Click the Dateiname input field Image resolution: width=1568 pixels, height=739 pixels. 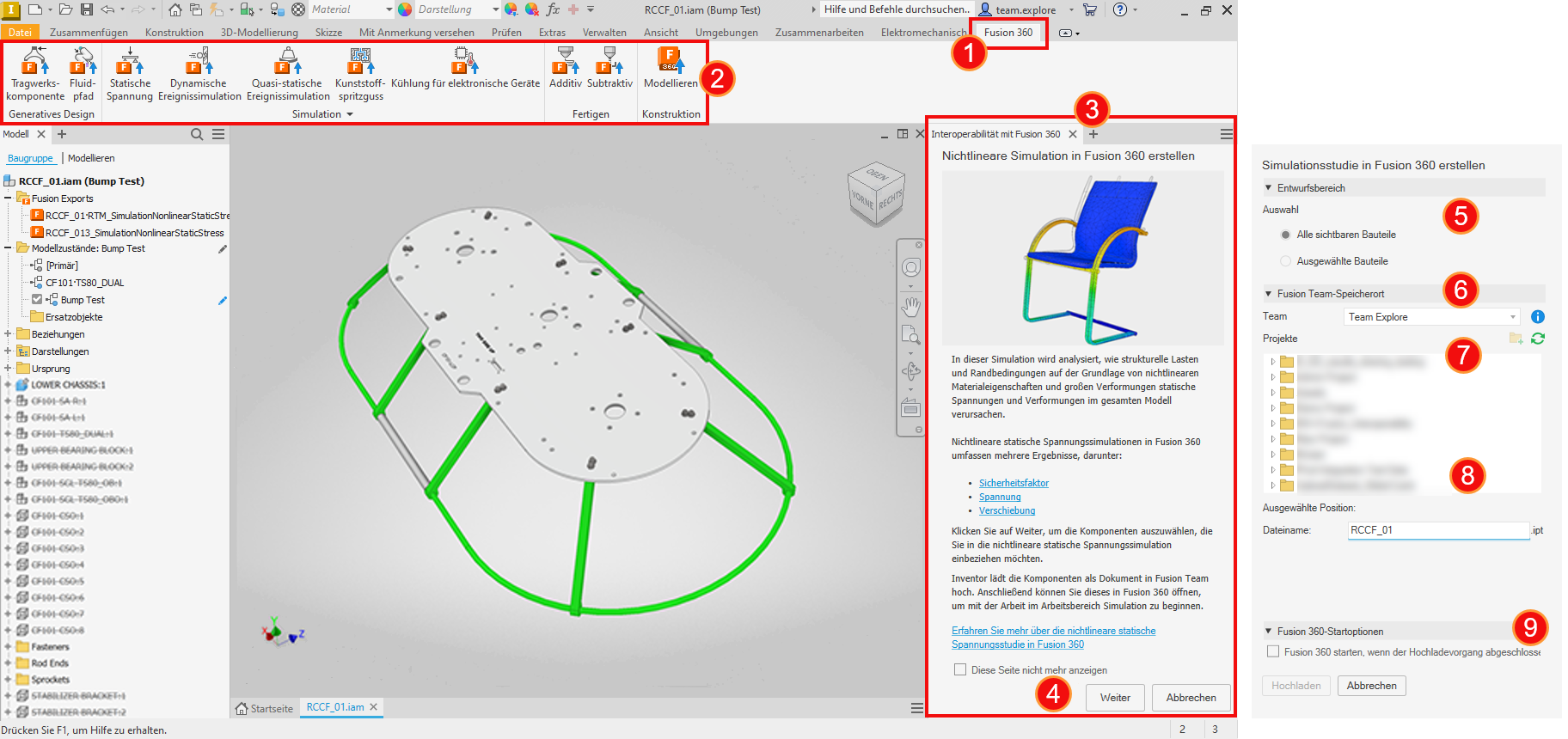tap(1438, 530)
